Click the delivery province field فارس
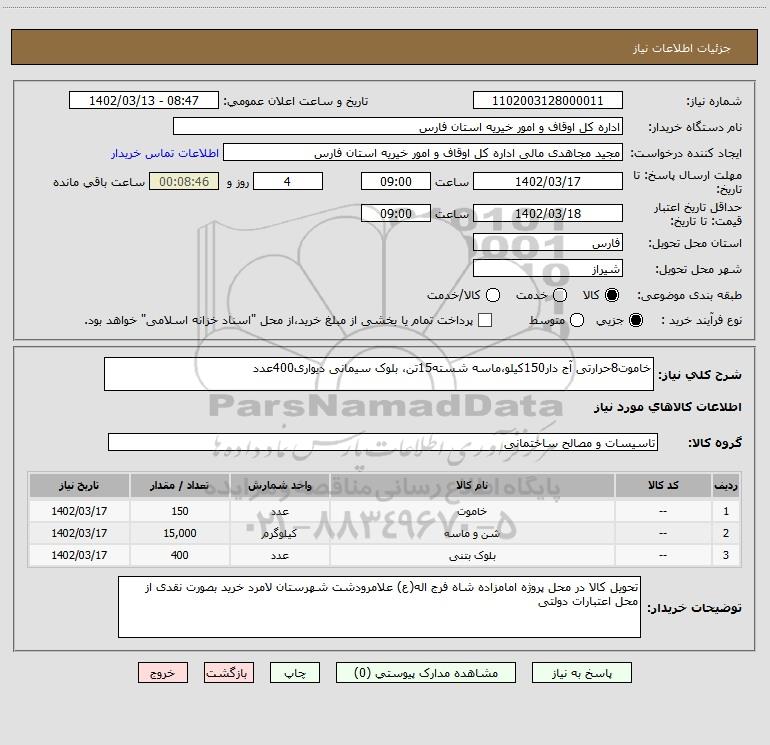770x745 pixels. 548,243
